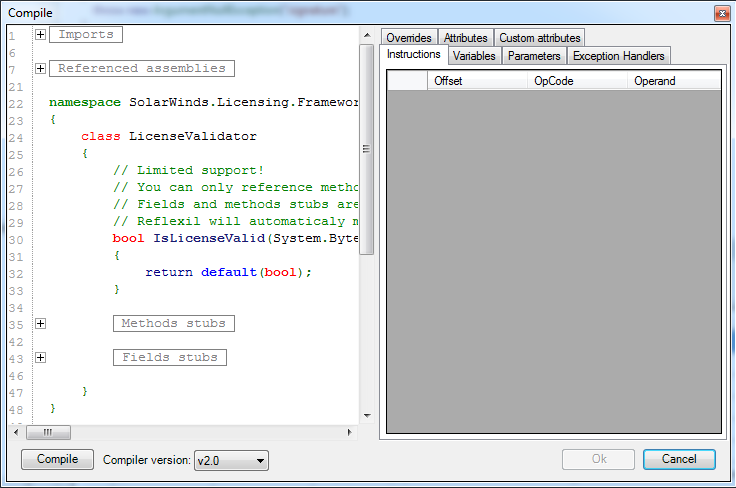Click the 'Fields stubs' region label
The image size is (736, 488).
[170, 358]
